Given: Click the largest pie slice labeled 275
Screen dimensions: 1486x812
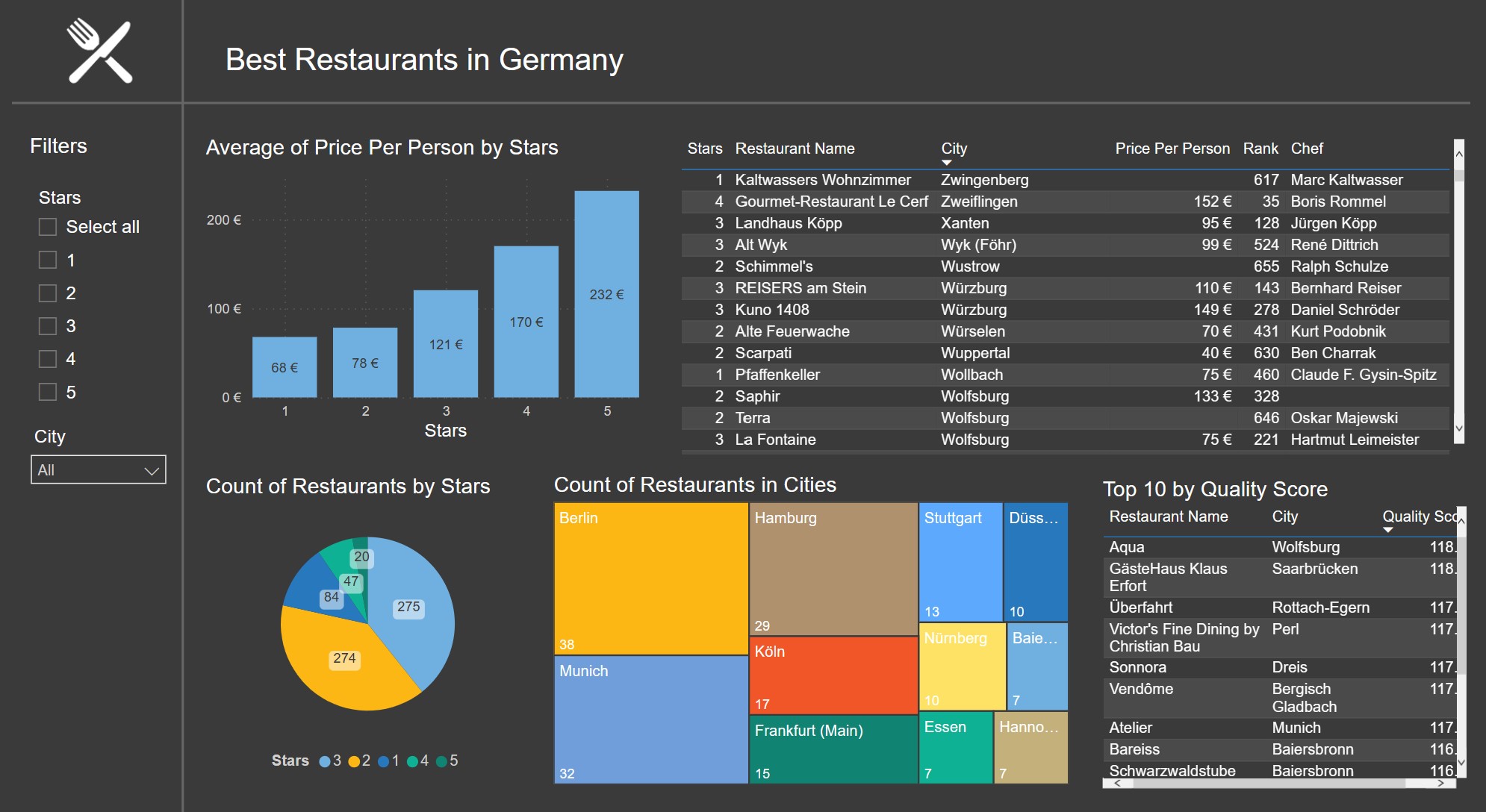Looking at the screenshot, I should pyautogui.click(x=408, y=608).
